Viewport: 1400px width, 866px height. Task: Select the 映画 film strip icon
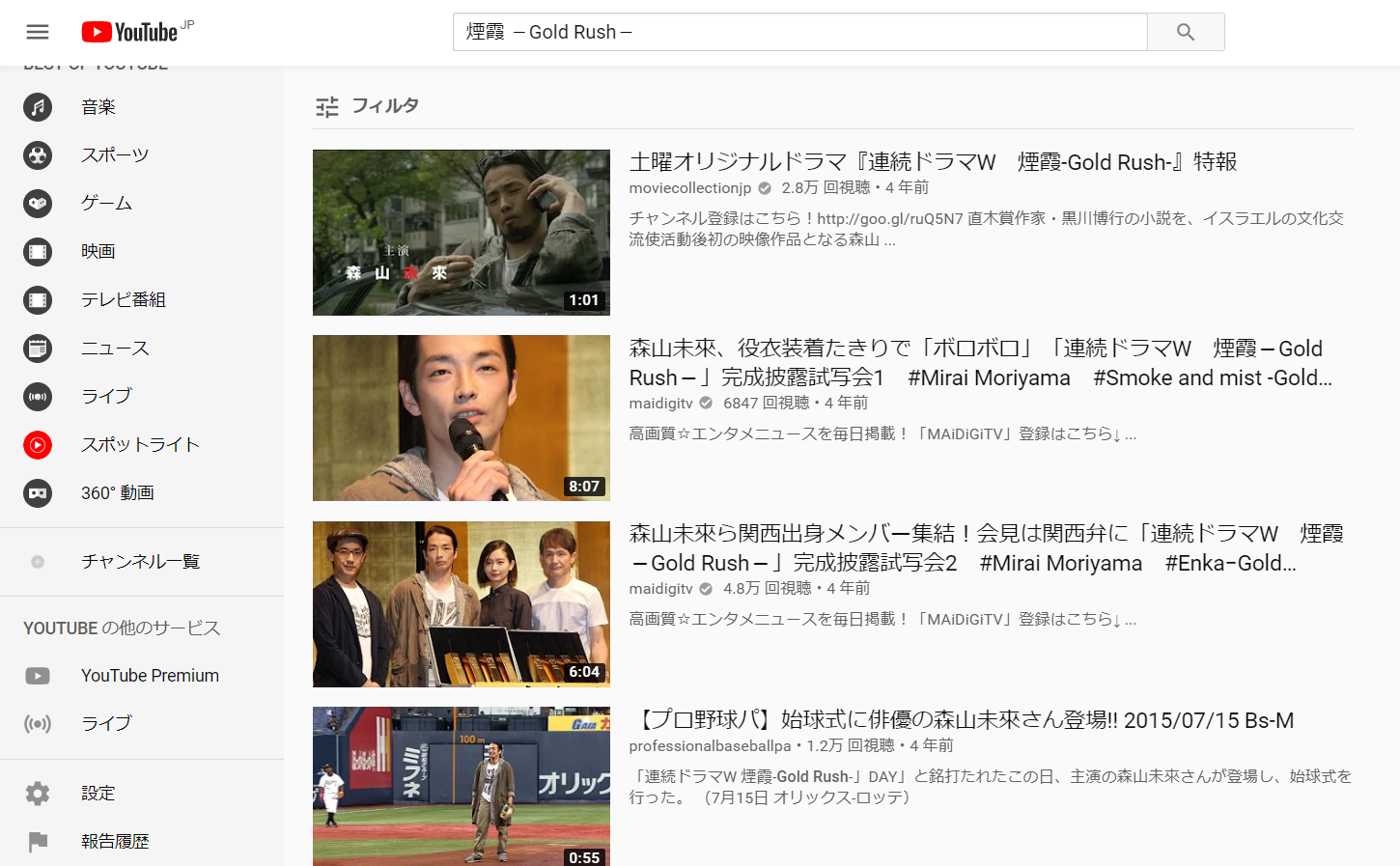(x=38, y=252)
